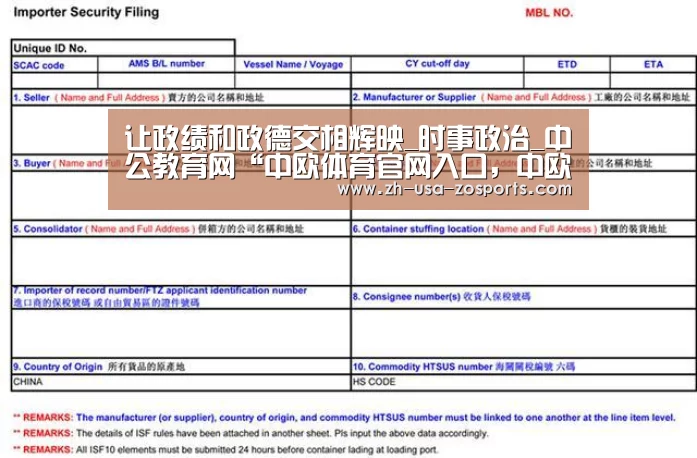Click the "6. Container stuffing location" label

tap(418, 229)
